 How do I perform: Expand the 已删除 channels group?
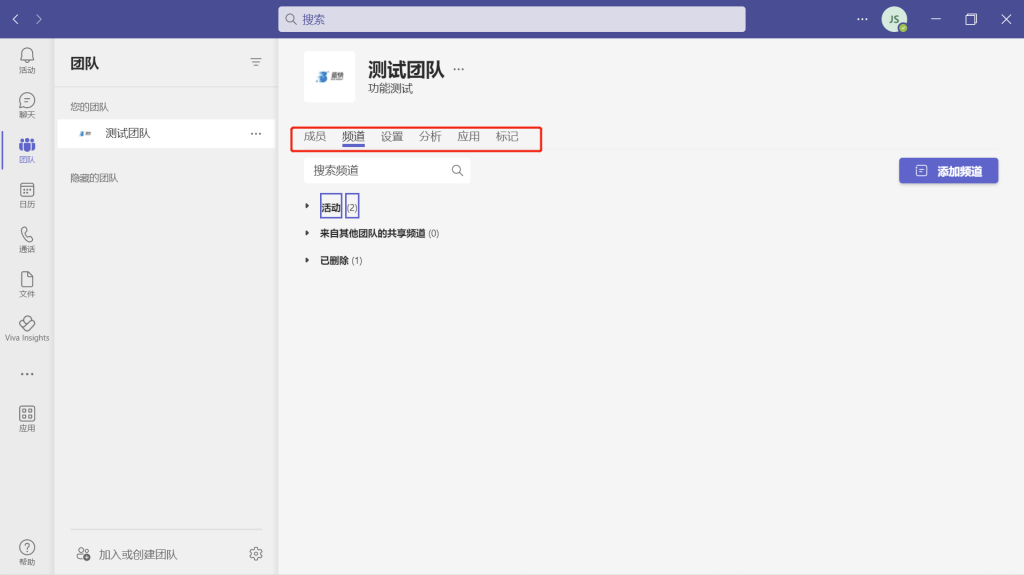307,260
